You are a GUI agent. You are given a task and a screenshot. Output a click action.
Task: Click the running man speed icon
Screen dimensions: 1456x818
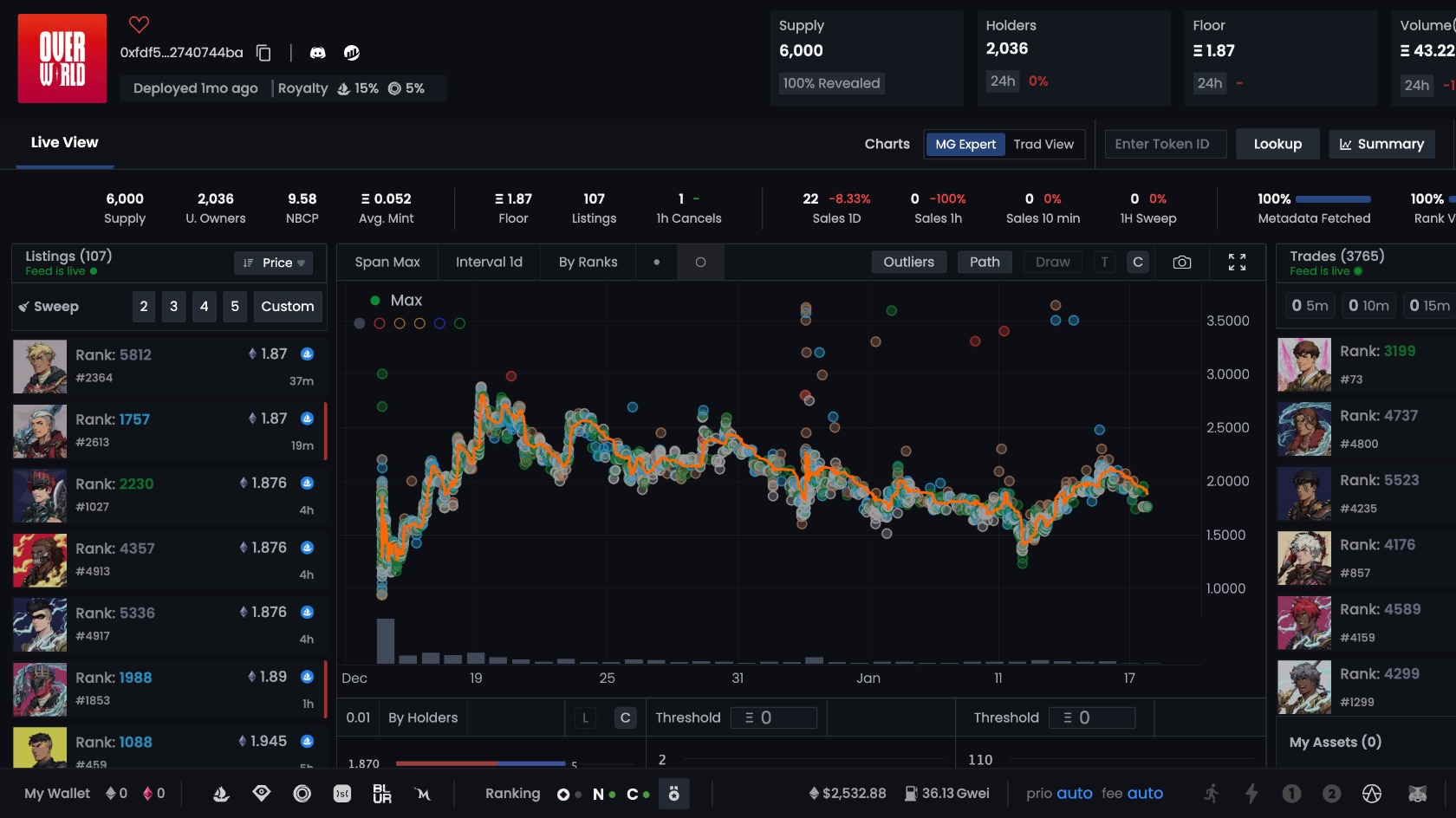pyautogui.click(x=1212, y=794)
